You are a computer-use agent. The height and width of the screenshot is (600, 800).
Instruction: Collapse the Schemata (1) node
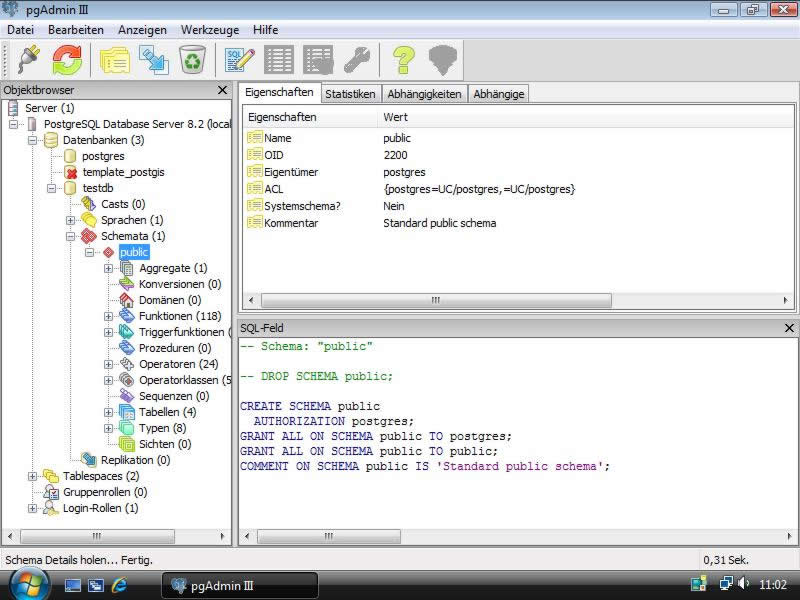click(70, 236)
